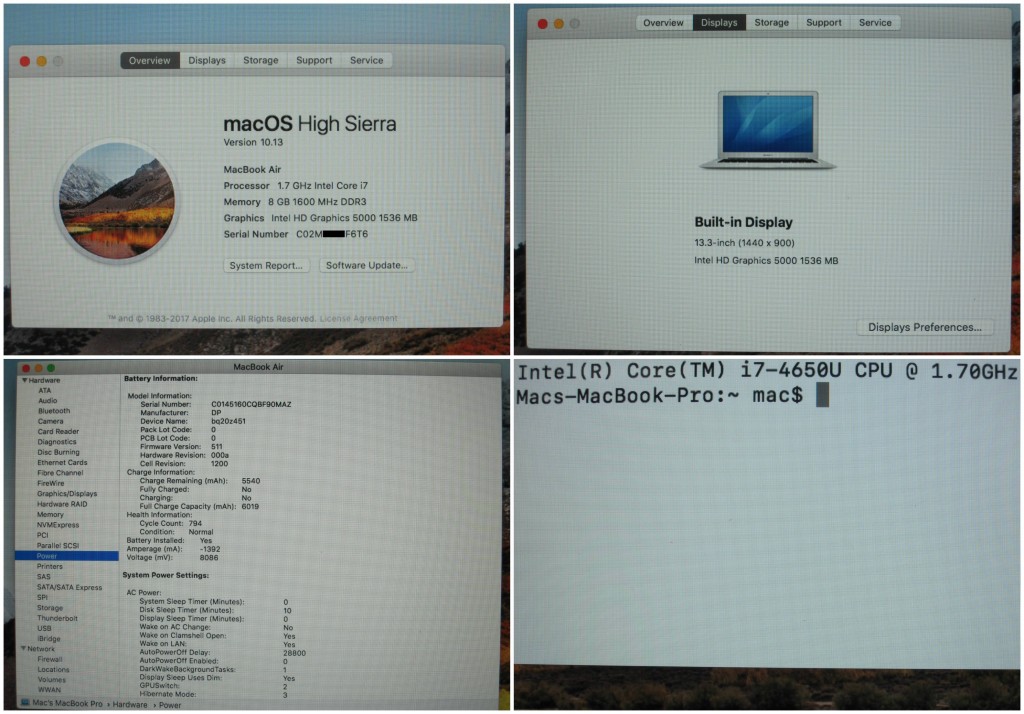Select Volumes under Network

(52, 679)
